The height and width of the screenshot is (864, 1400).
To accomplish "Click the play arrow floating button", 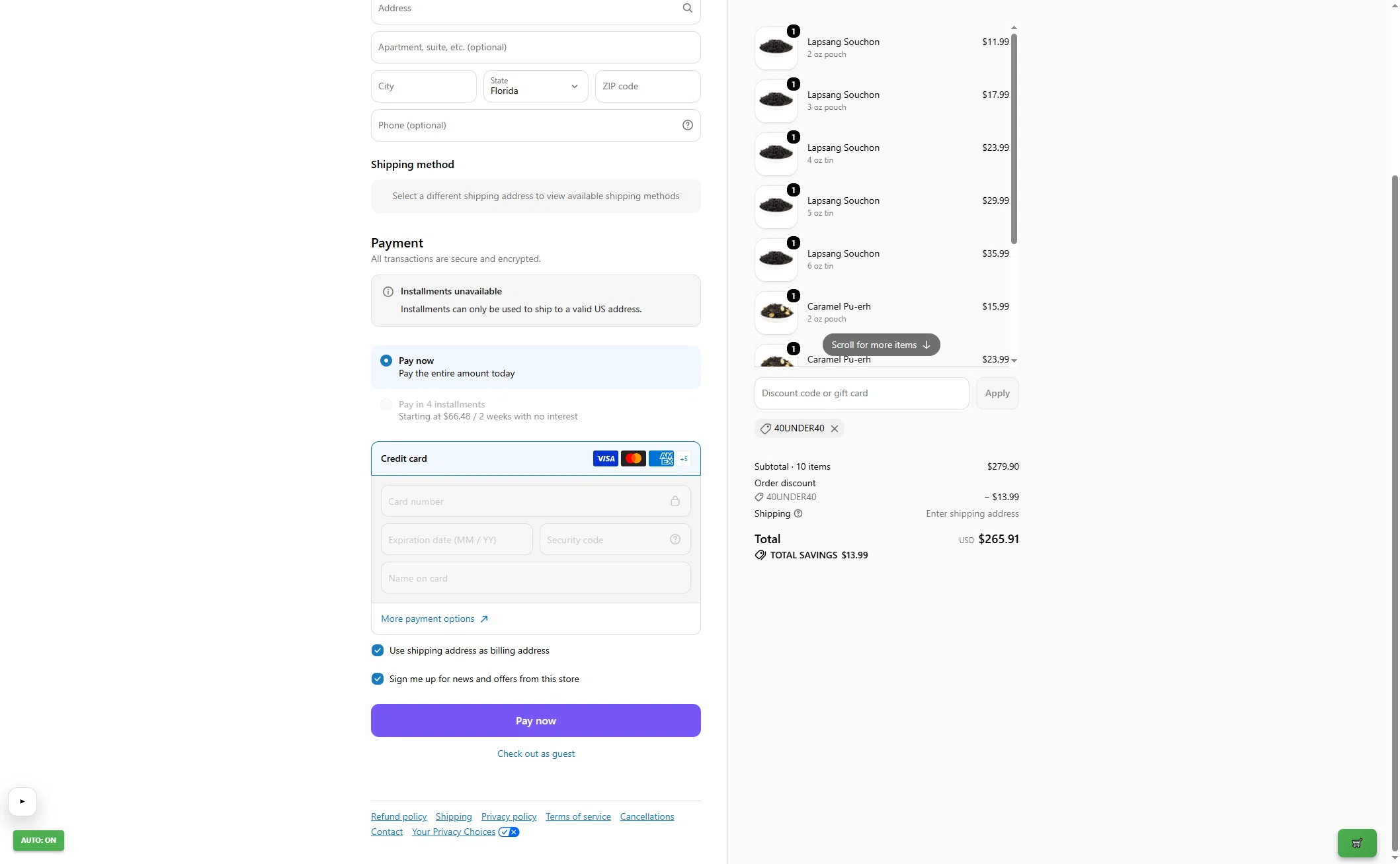I will click(x=22, y=802).
